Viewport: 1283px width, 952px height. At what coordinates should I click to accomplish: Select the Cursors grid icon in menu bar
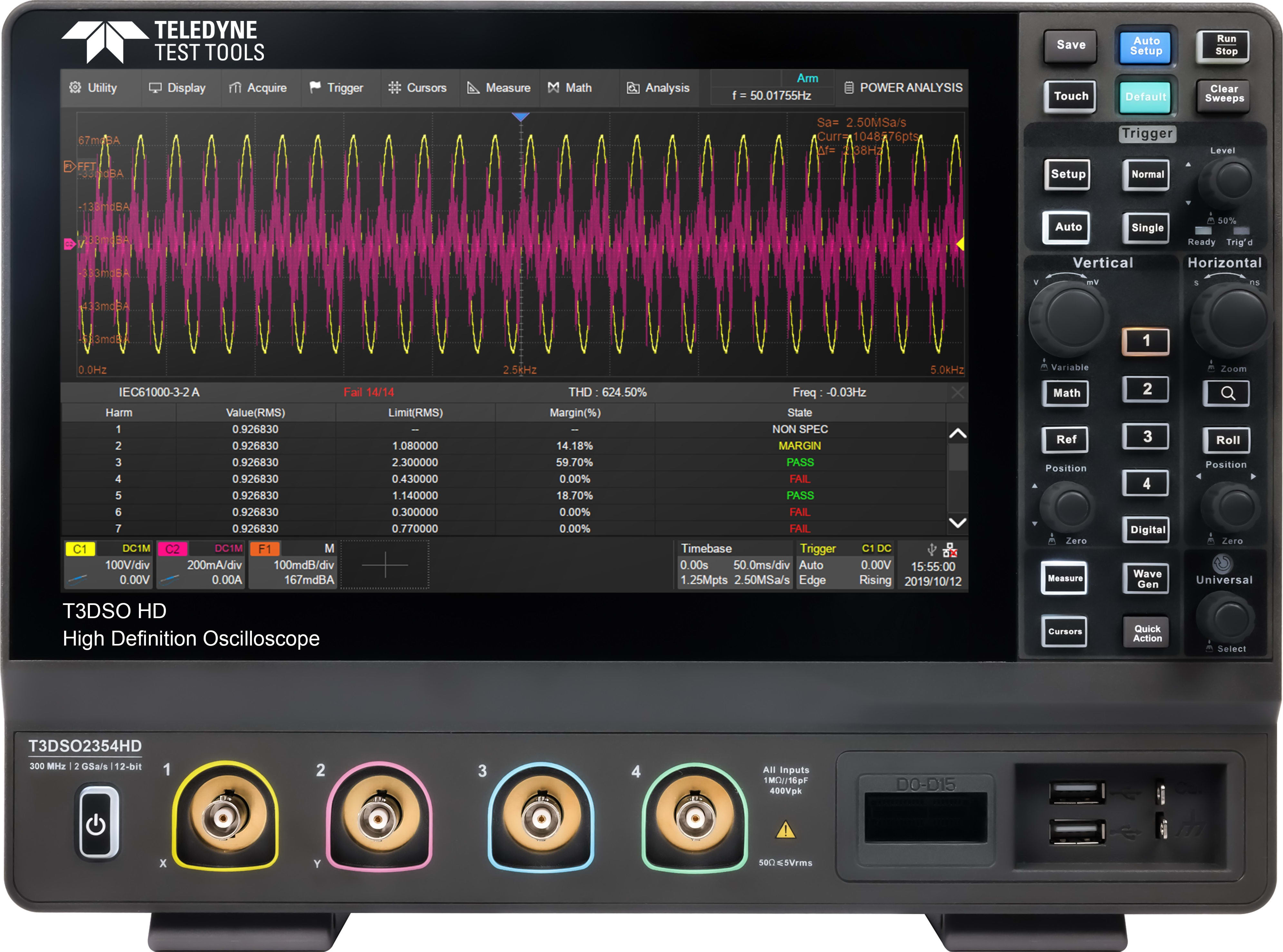click(395, 88)
